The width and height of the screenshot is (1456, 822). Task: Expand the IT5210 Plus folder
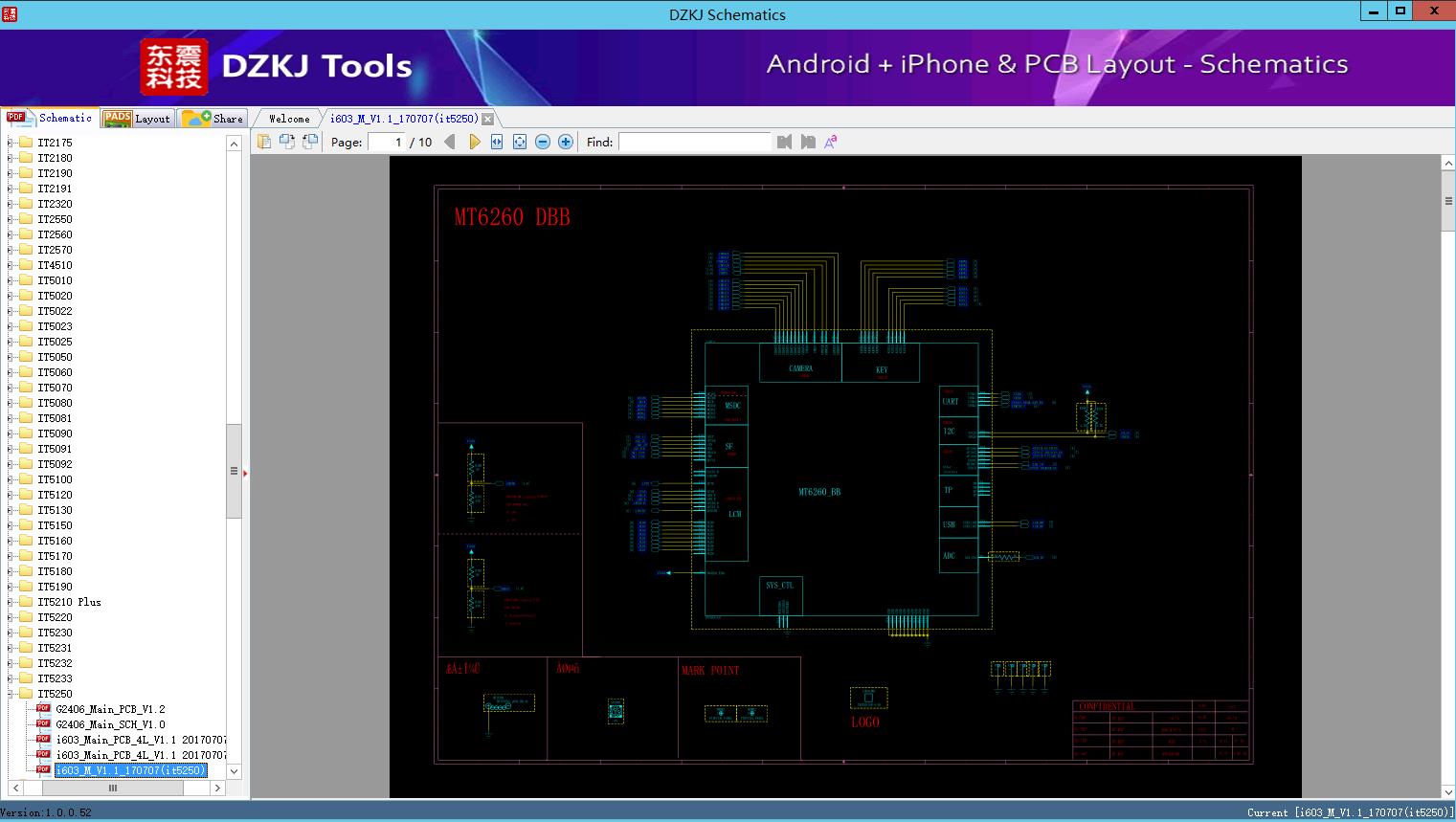click(x=11, y=602)
